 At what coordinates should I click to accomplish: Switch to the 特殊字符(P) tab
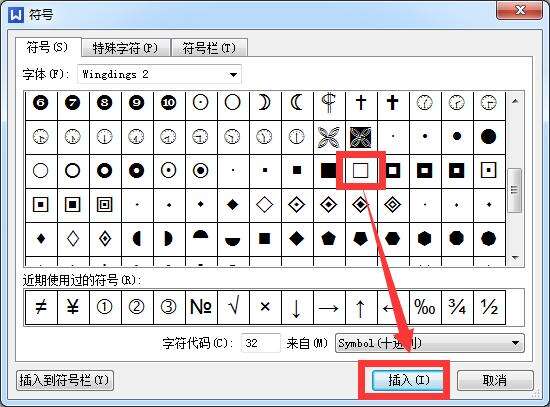pos(126,48)
